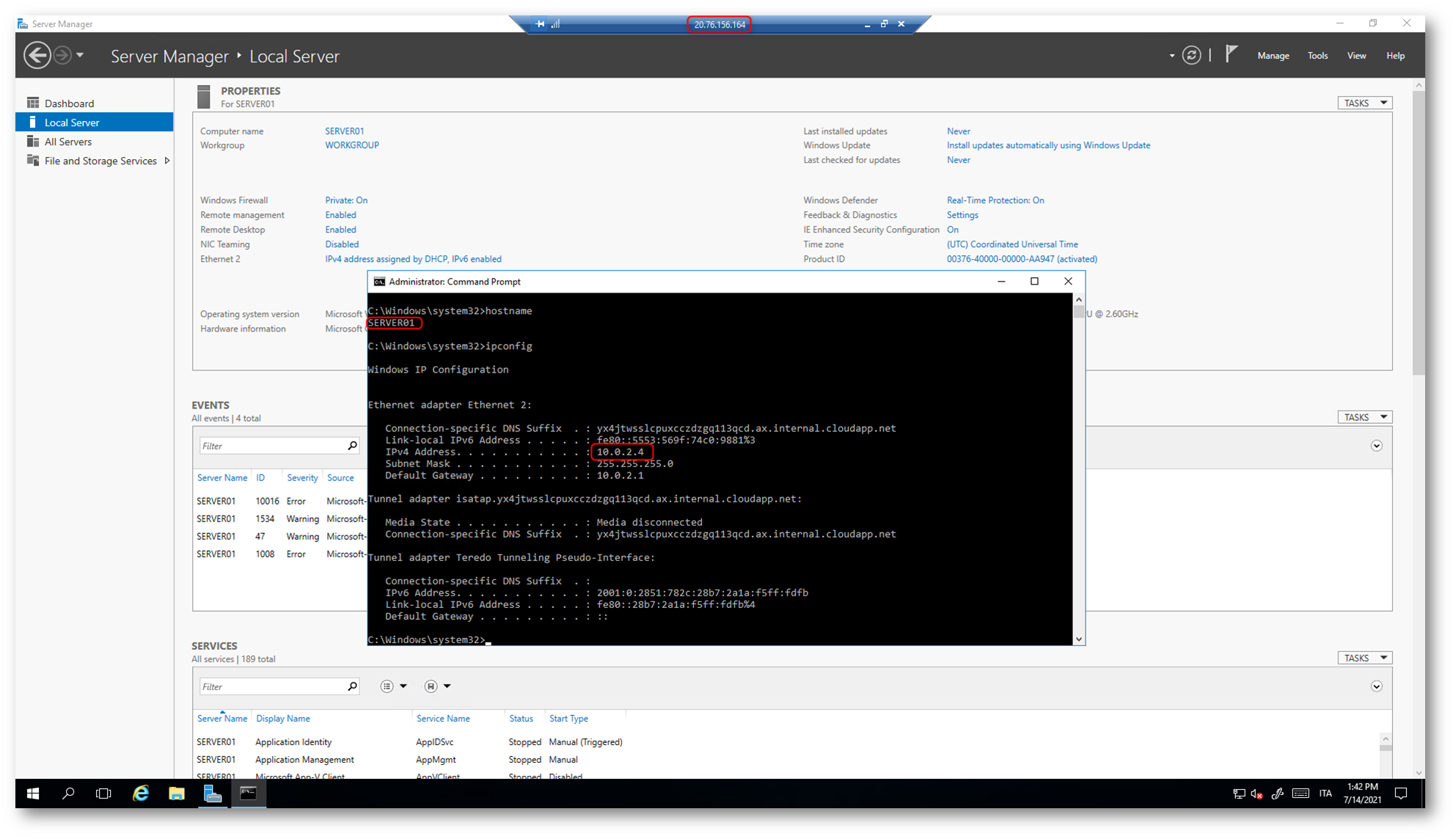Click the Ethernet 2 IPv4 address link
Image resolution: width=1456 pixels, height=839 pixels.
point(413,259)
